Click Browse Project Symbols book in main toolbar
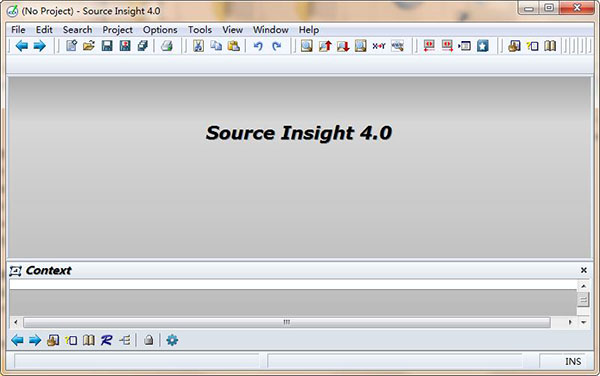Viewport: 600px width, 376px height. pos(550,46)
